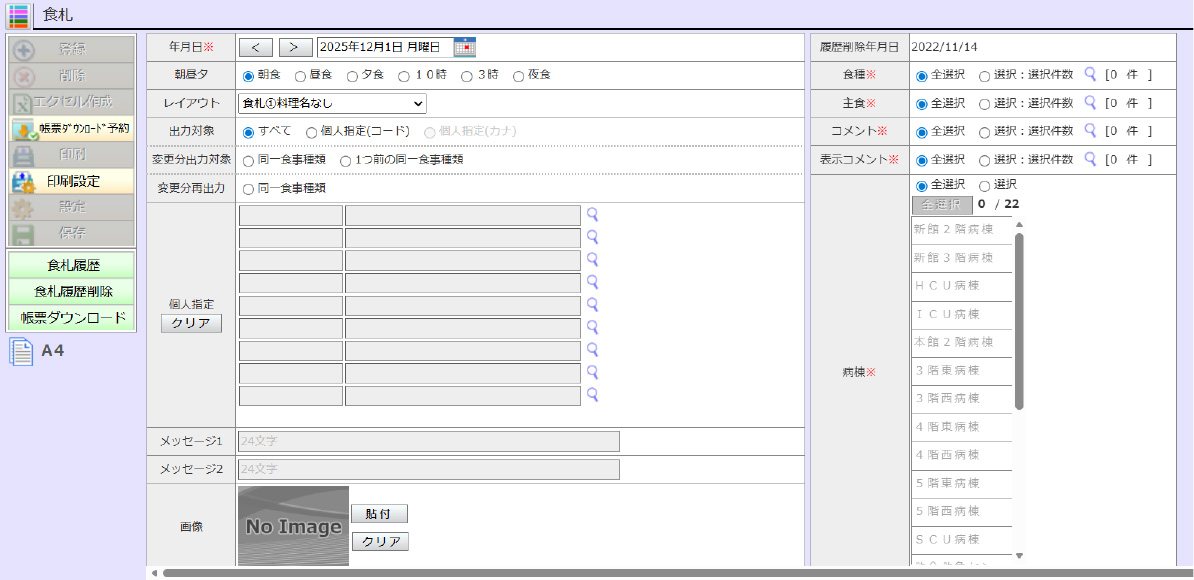Go to previous date with < button
Viewport: 1194px width, 580px height.
[x=255, y=47]
